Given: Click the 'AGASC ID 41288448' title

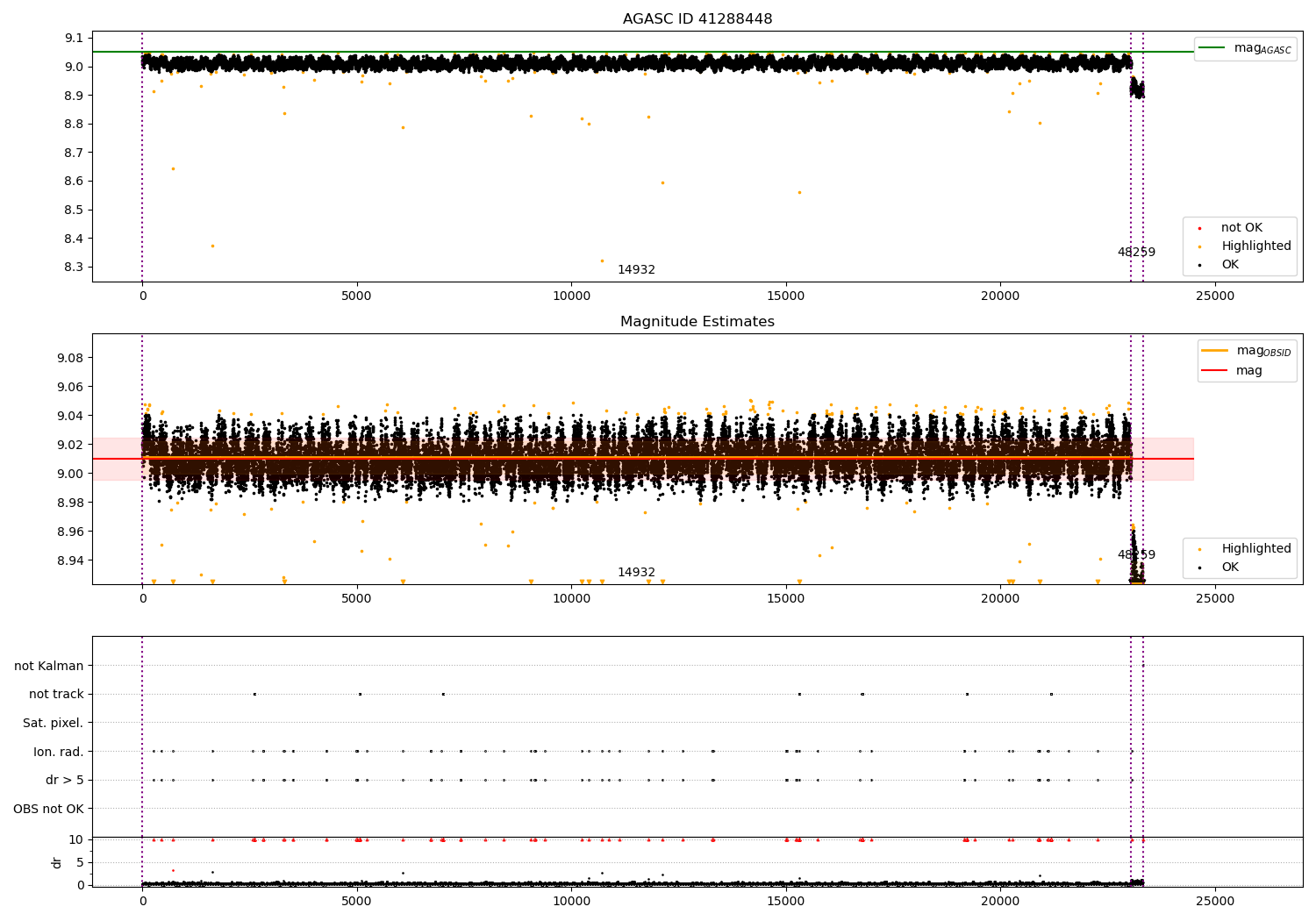Looking at the screenshot, I should [697, 19].
